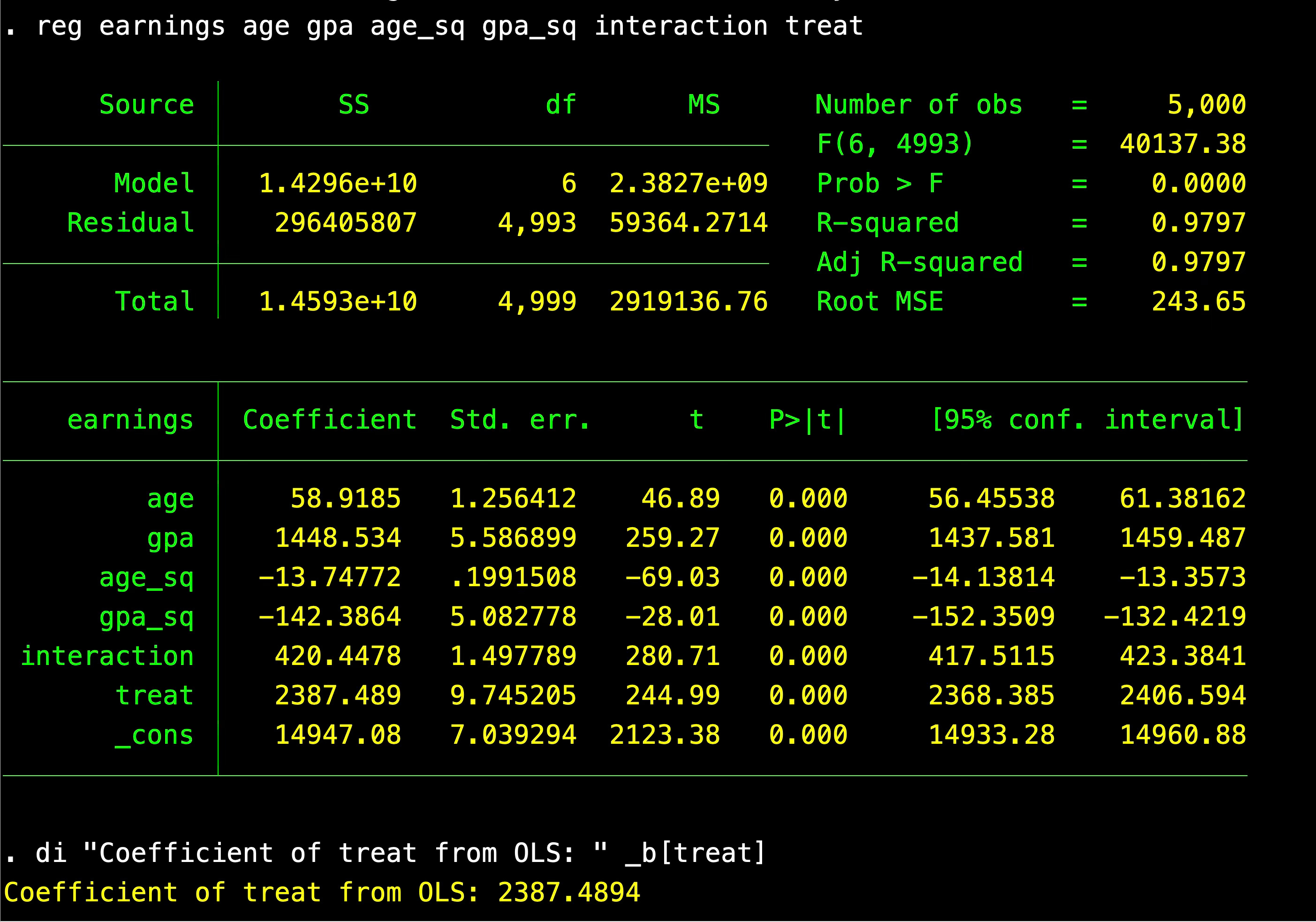Viewport: 1316px width, 922px height.
Task: Select the treat variable row label
Action: (x=155, y=695)
